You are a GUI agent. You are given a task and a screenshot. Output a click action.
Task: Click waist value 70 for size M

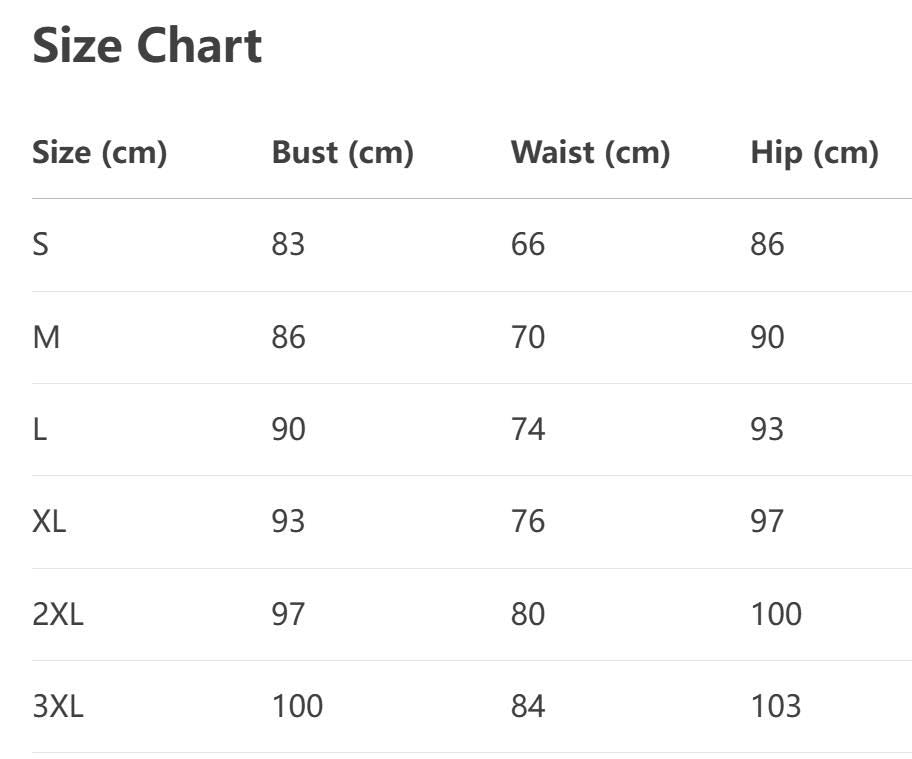point(528,337)
